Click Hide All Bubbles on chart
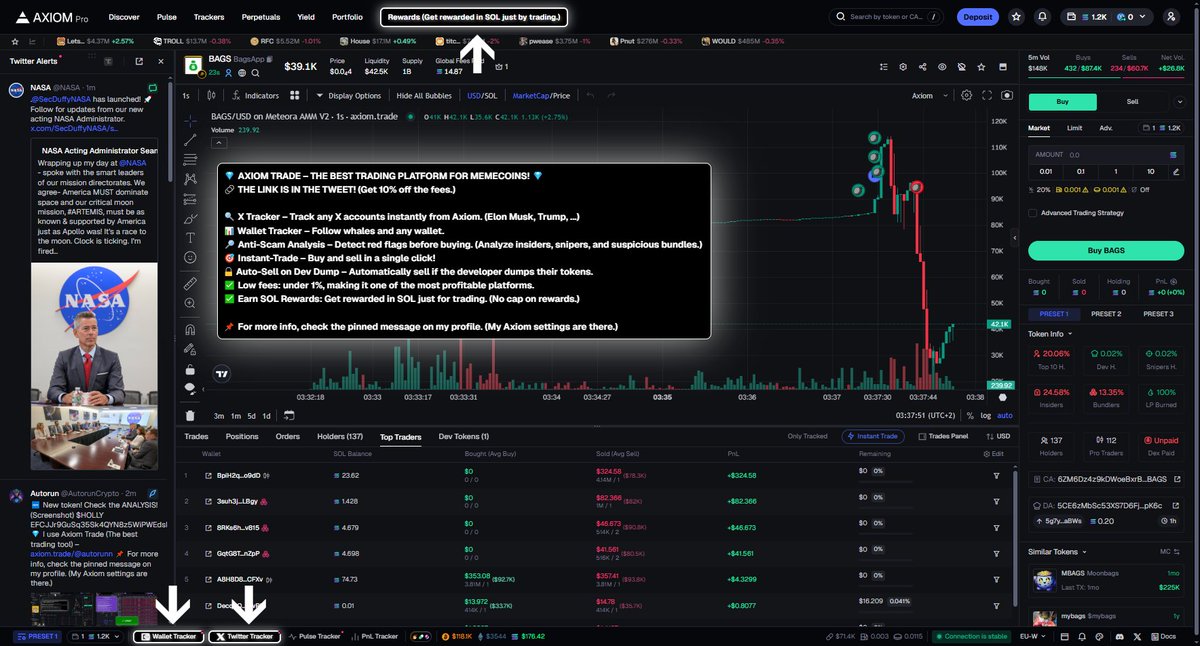 click(424, 96)
